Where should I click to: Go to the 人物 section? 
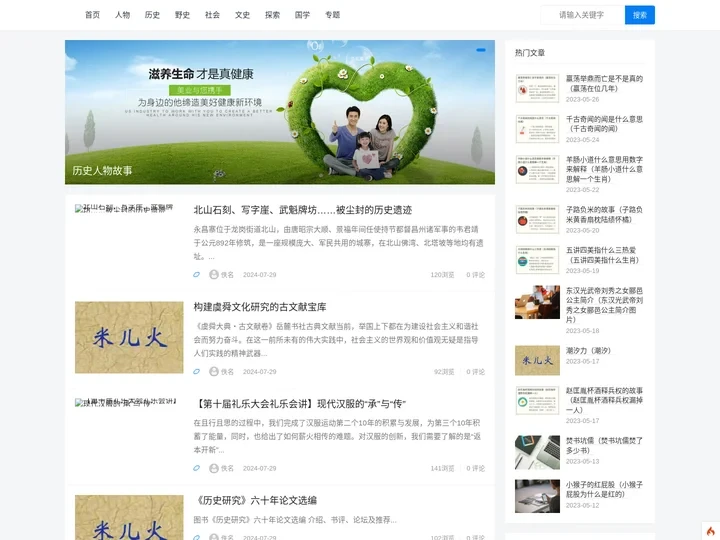[122, 15]
